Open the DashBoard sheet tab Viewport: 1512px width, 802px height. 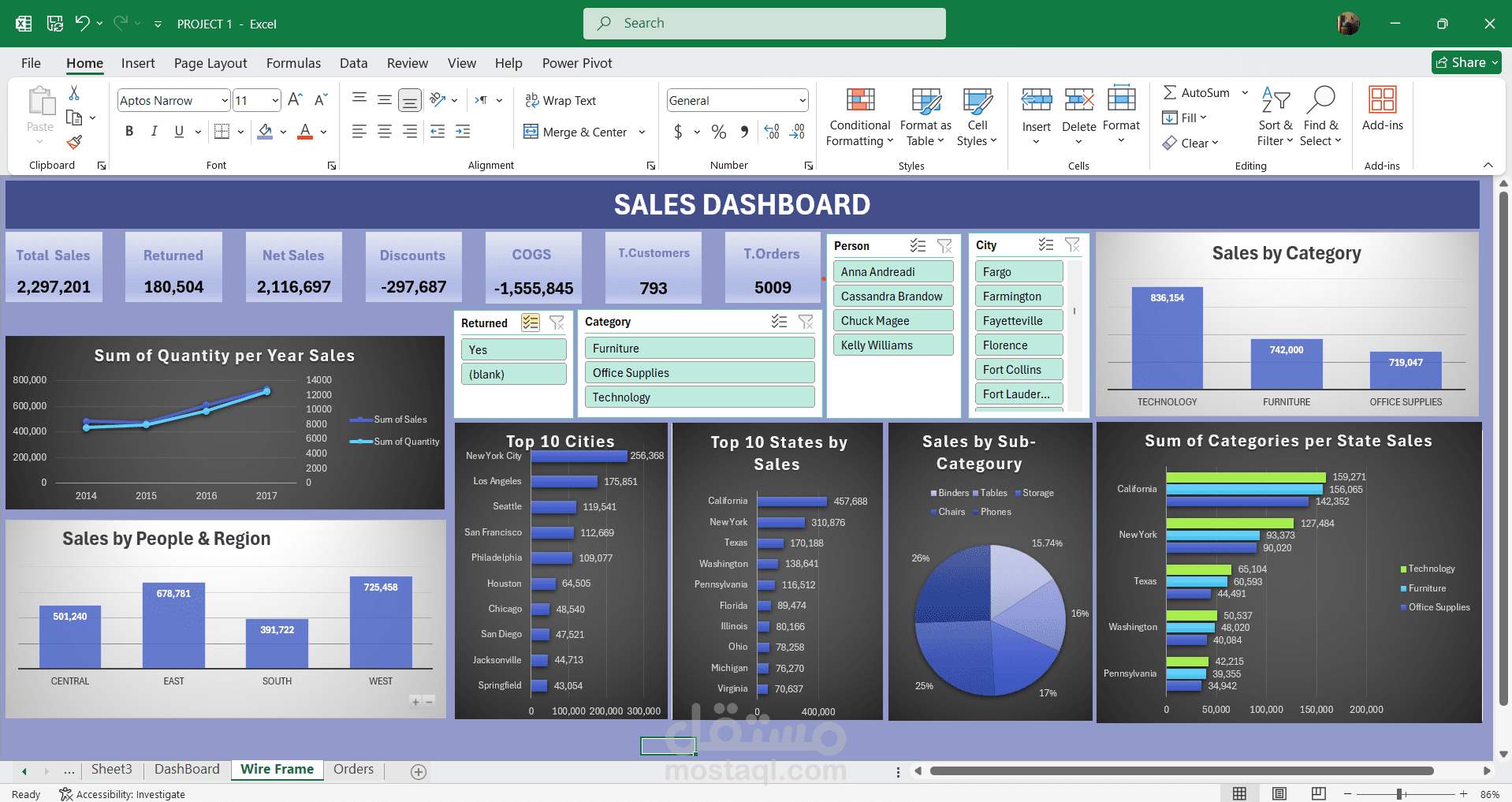[x=187, y=769]
